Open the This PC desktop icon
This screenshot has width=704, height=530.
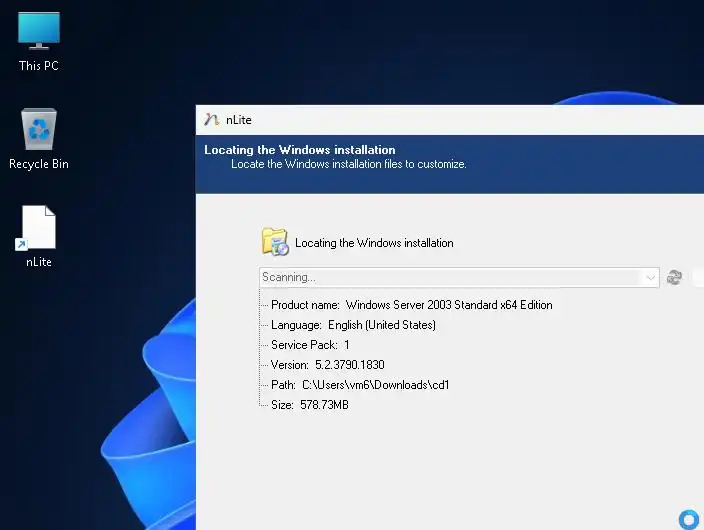point(39,41)
